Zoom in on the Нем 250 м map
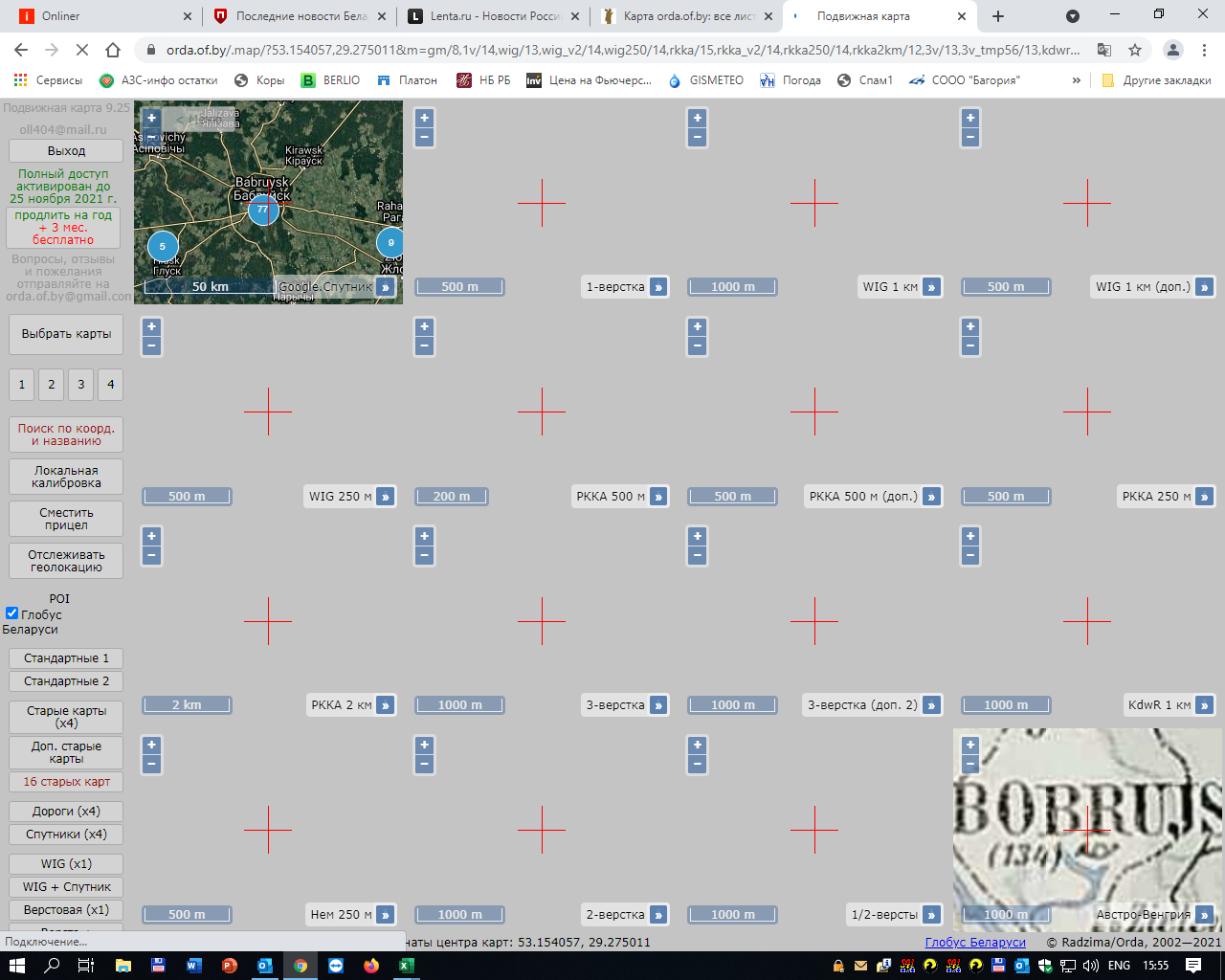 click(151, 745)
